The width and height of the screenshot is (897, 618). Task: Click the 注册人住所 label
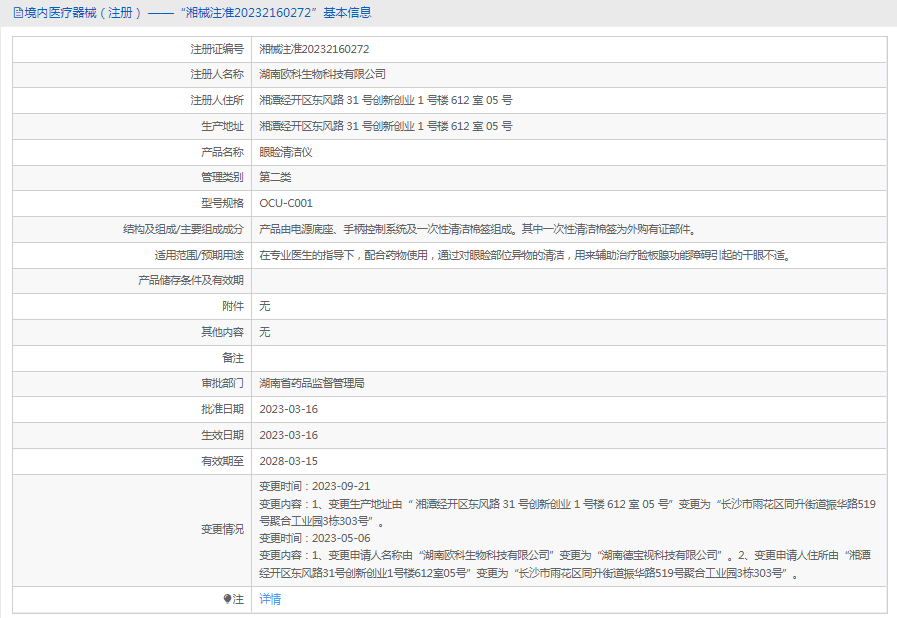click(x=217, y=100)
